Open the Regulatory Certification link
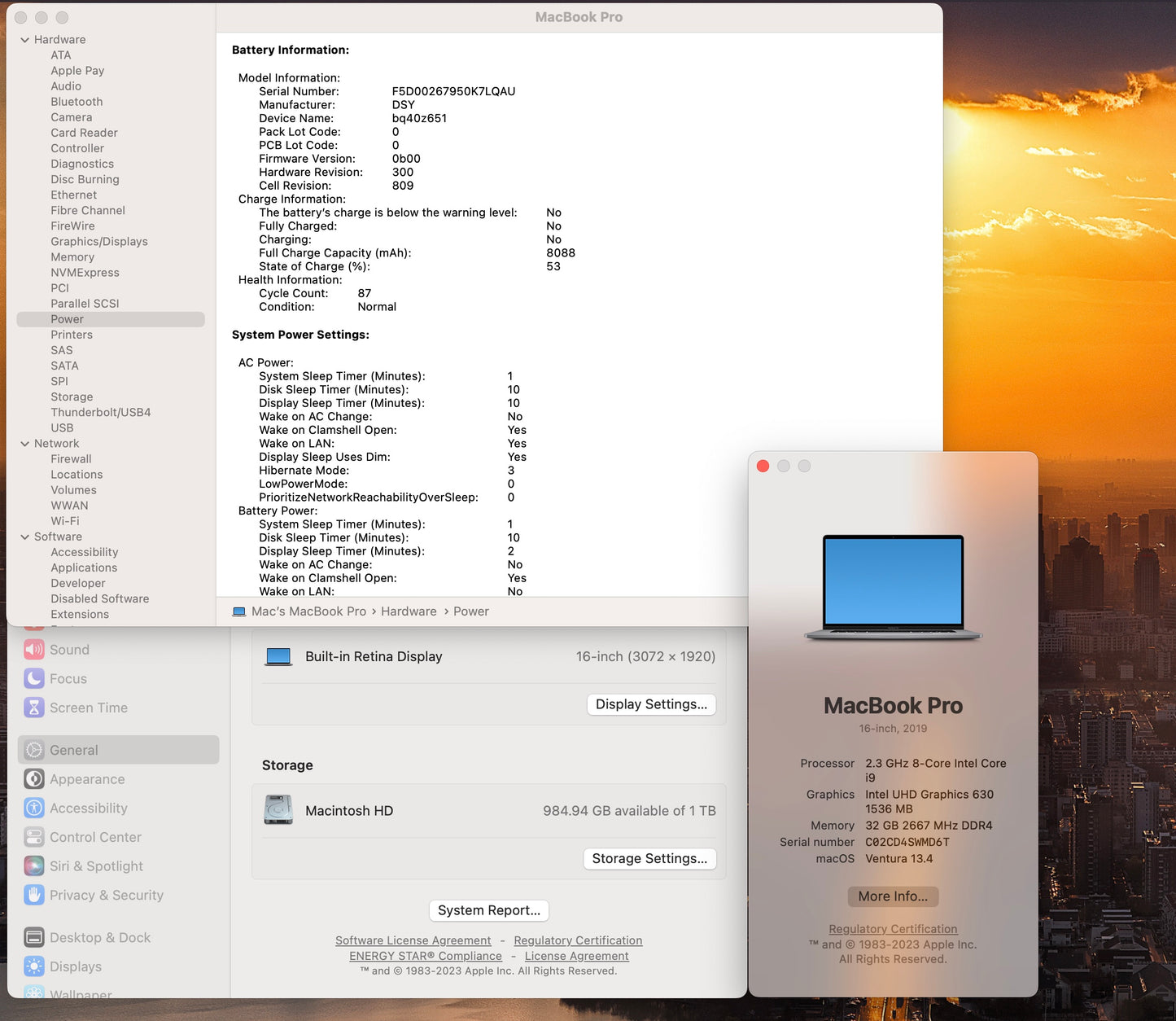This screenshot has height=1021, width=1176. tap(893, 928)
